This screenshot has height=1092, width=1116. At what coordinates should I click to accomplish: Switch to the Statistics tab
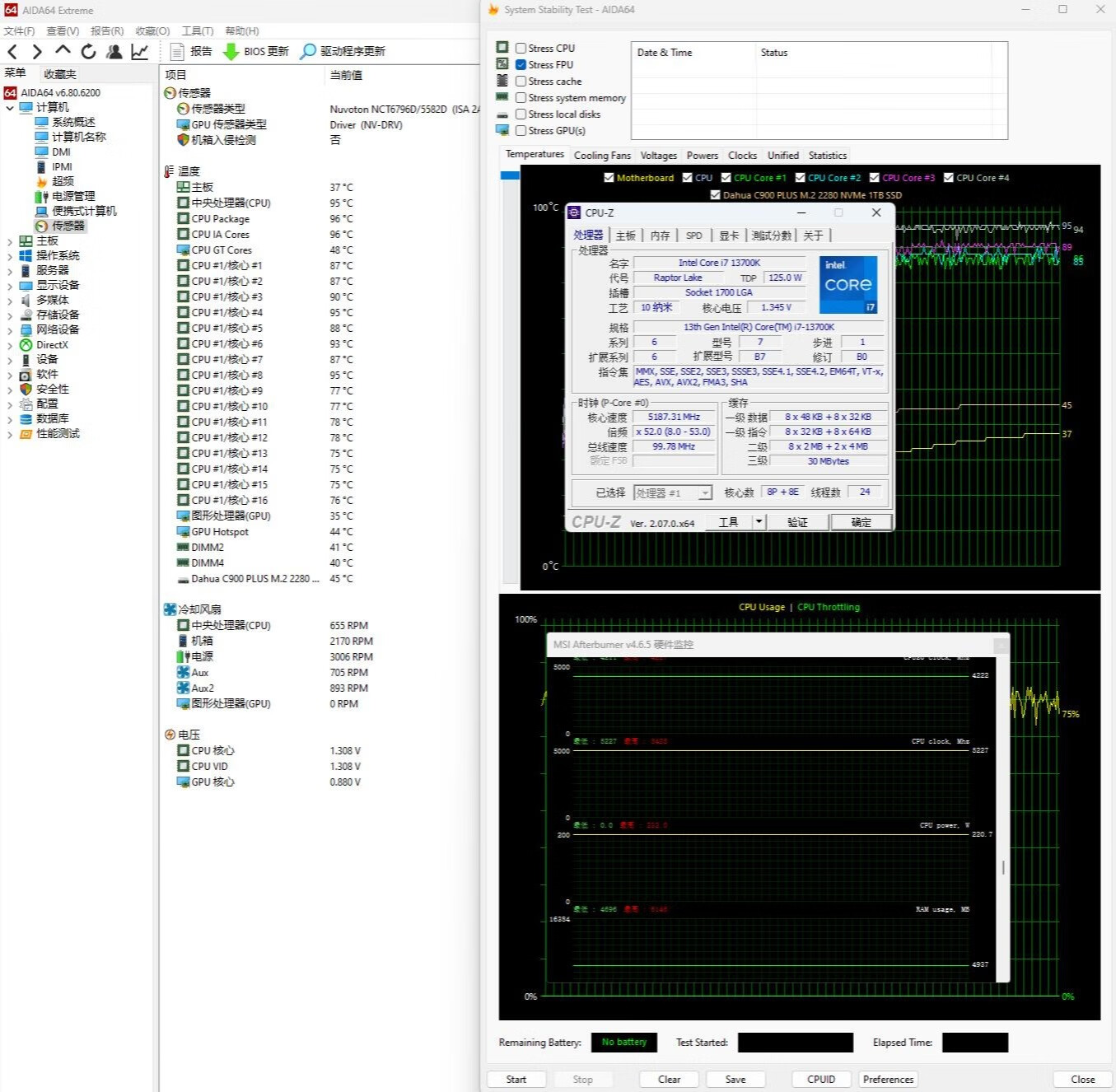827,155
